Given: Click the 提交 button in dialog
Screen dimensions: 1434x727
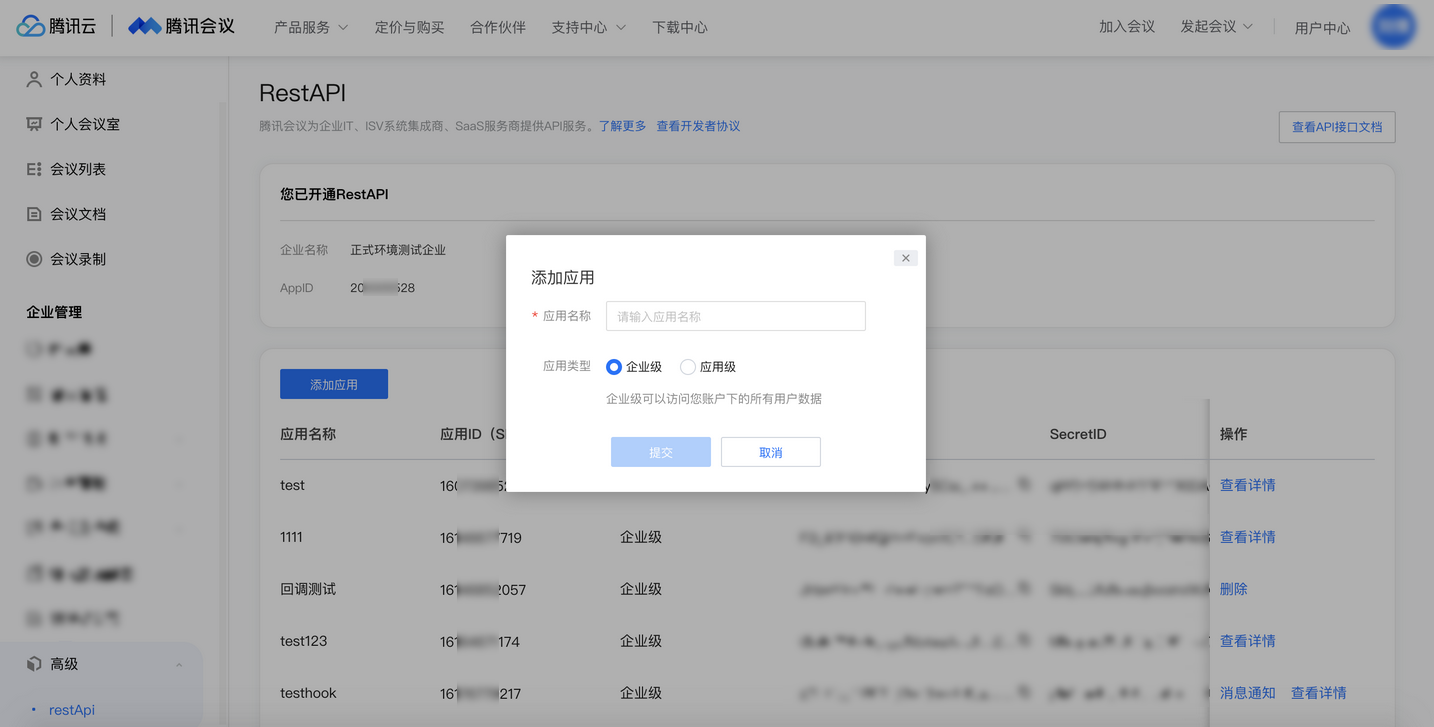Looking at the screenshot, I should coord(661,452).
